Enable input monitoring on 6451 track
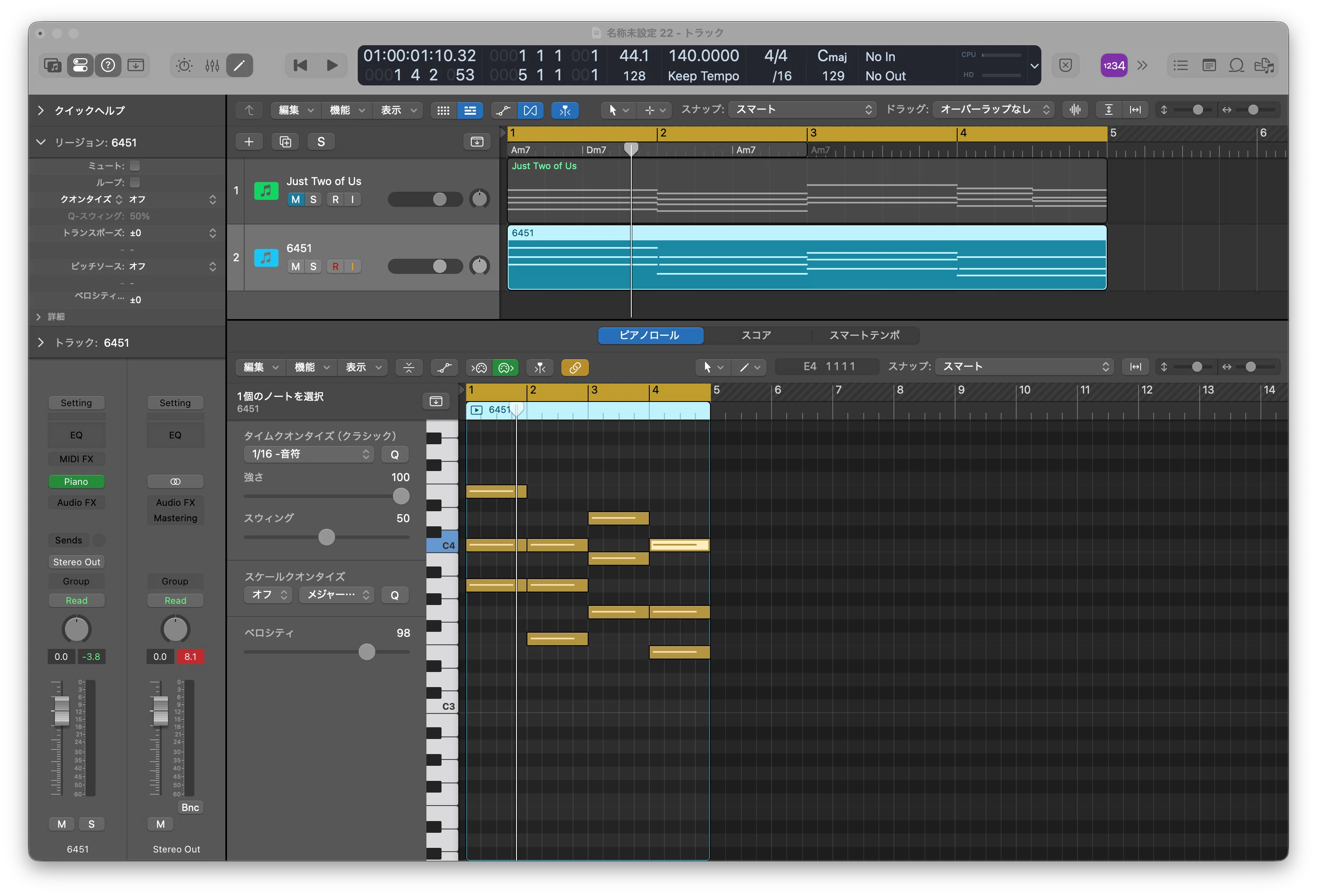The height and width of the screenshot is (896, 1317). click(x=352, y=266)
